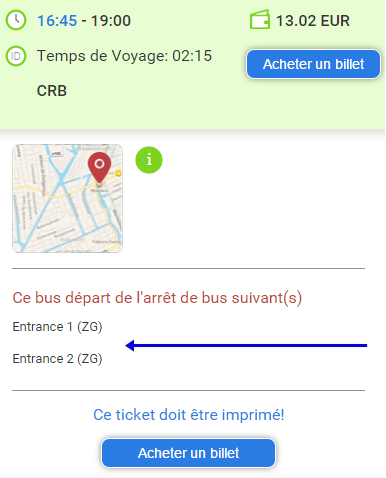Select Entrance 1 (ZG) stop
The image size is (386, 478).
pyautogui.click(x=57, y=327)
